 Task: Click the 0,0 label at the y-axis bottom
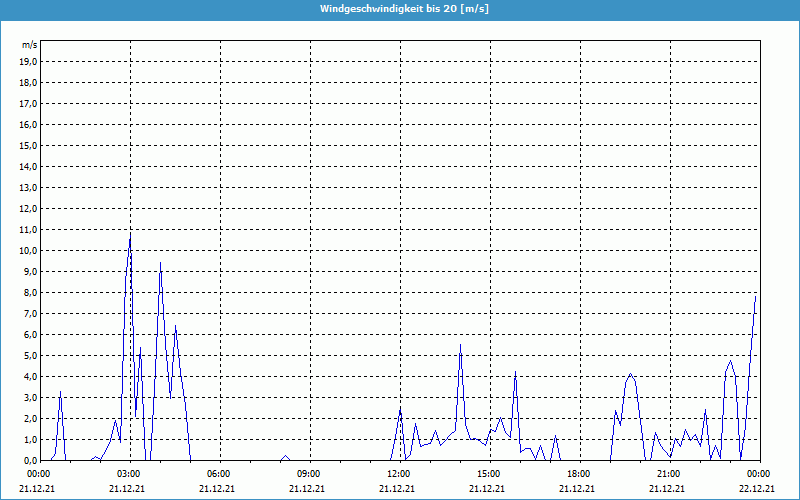point(30,460)
